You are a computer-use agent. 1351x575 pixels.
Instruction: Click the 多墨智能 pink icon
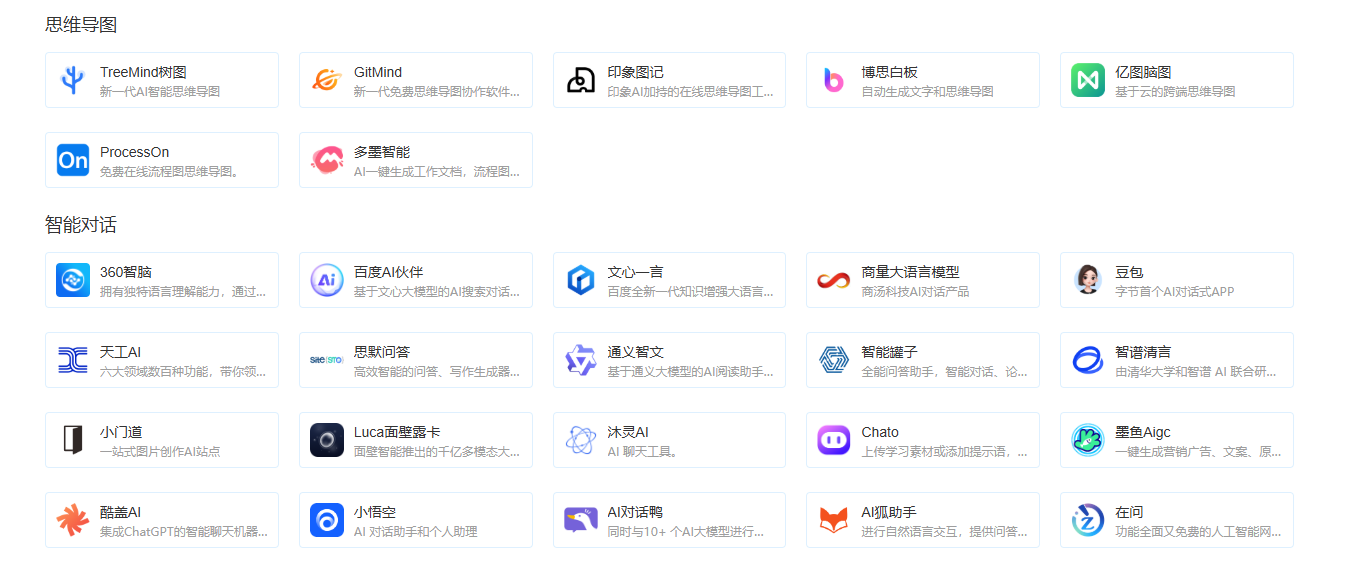pos(327,160)
